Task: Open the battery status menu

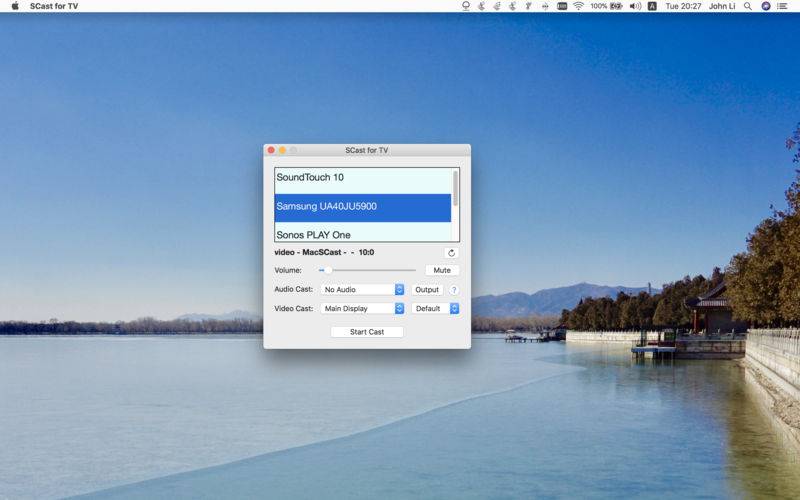Action: (607, 6)
